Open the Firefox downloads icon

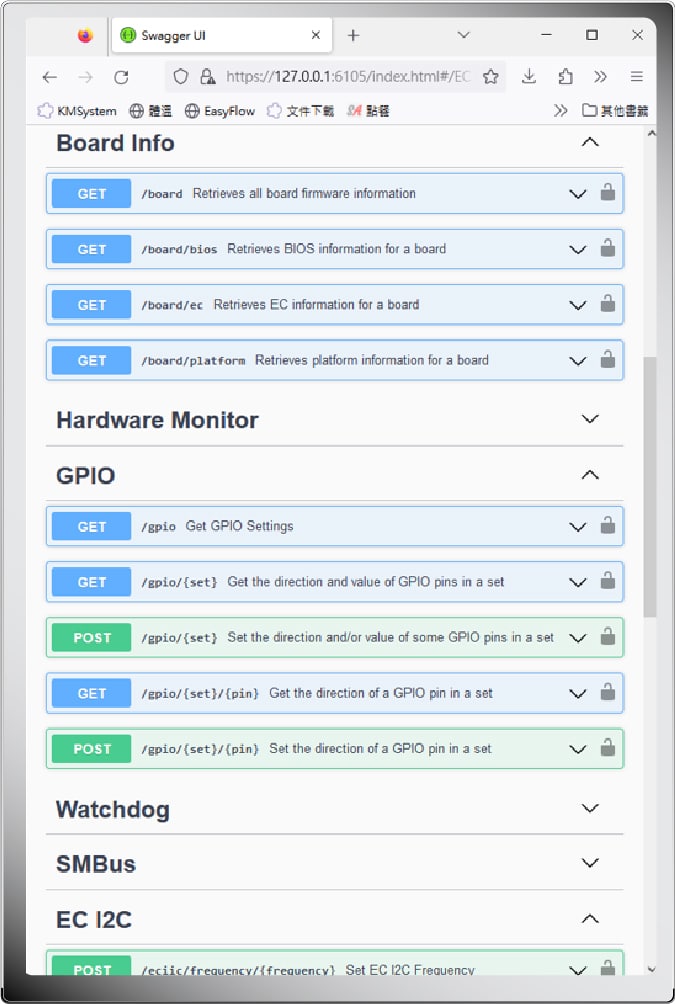(x=530, y=77)
